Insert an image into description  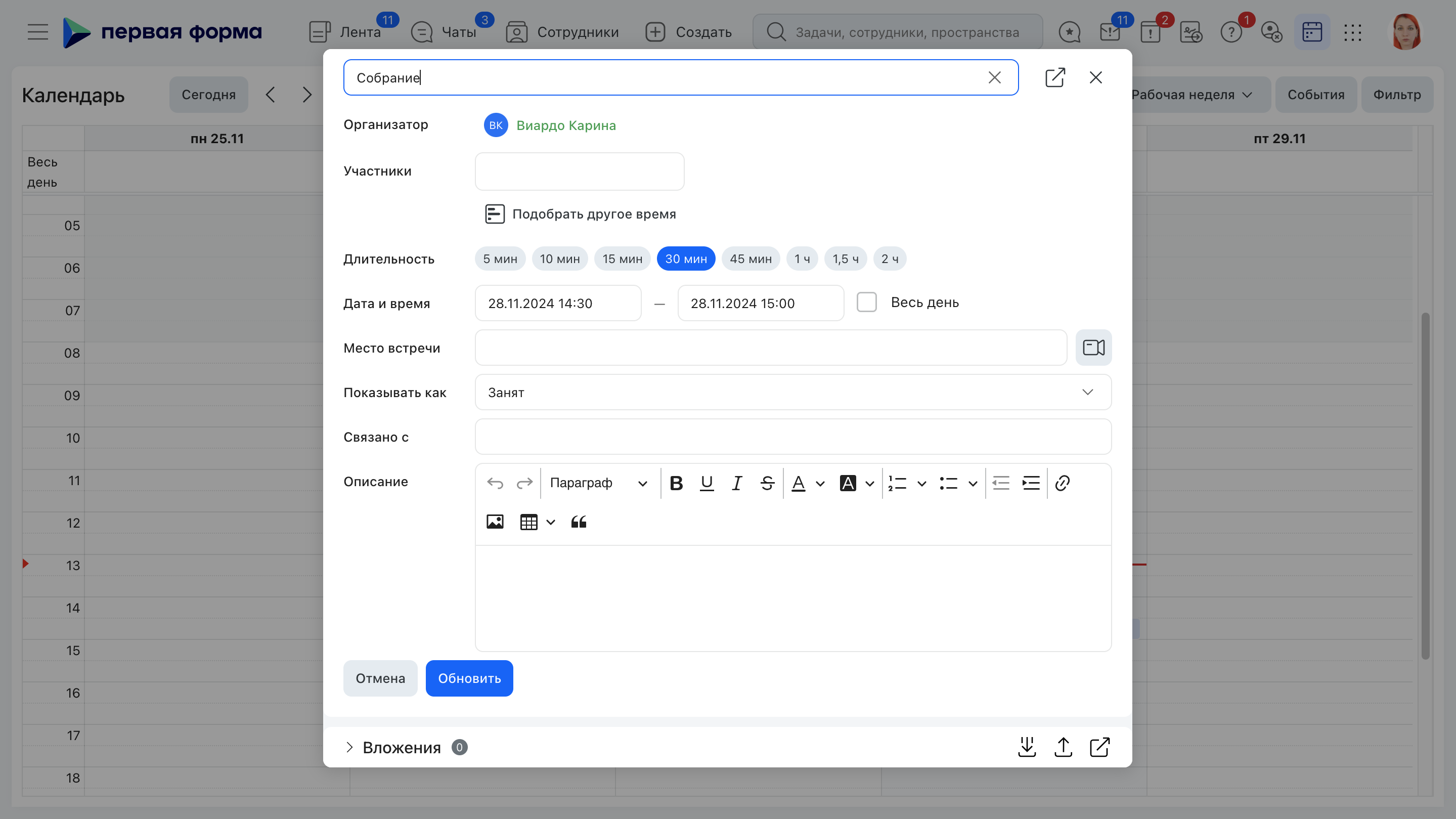[495, 522]
